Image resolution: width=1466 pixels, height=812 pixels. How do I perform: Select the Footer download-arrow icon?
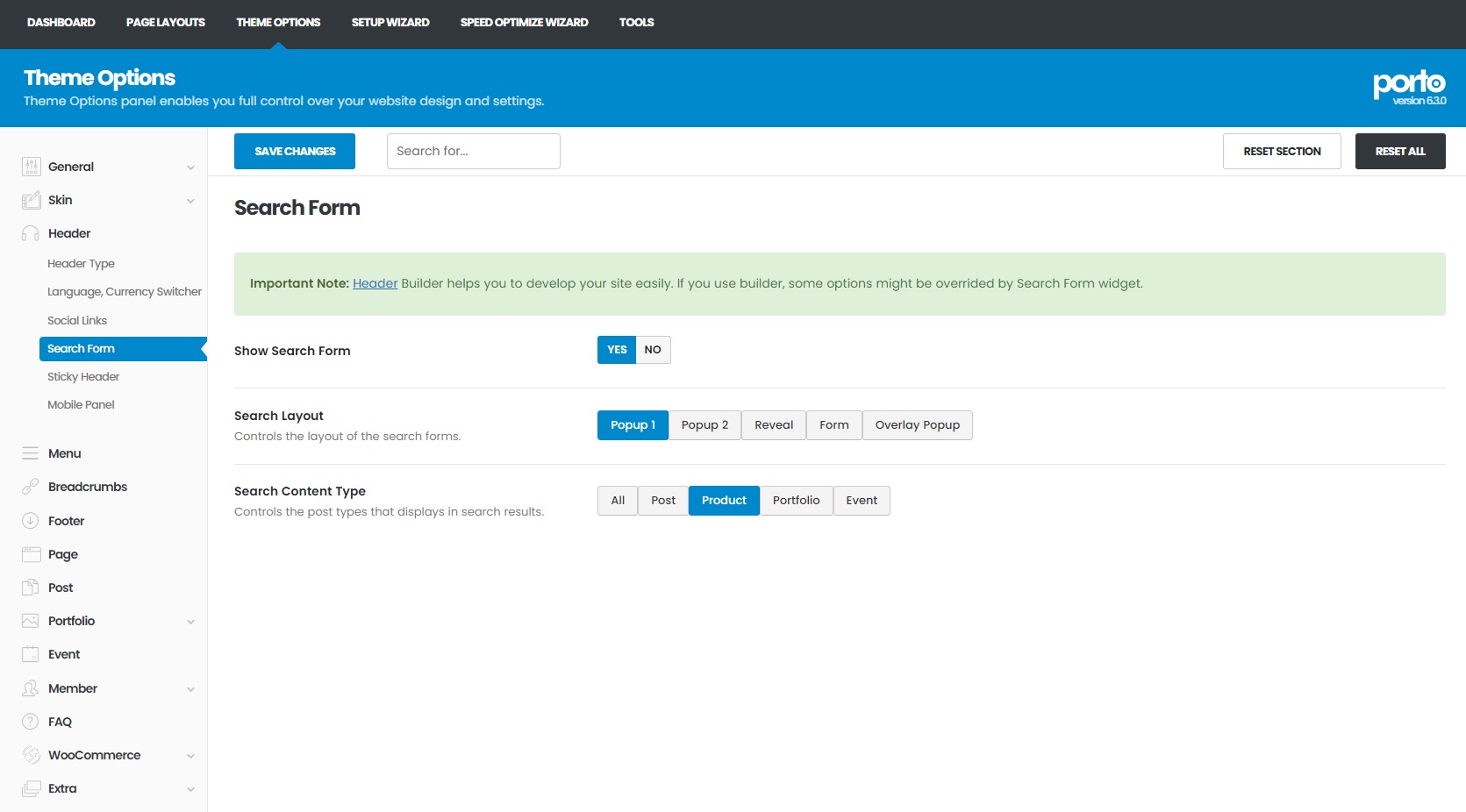coord(31,520)
